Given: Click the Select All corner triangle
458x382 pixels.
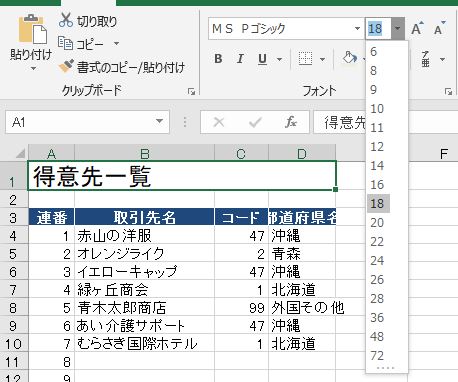Looking at the screenshot, I should point(20,153).
